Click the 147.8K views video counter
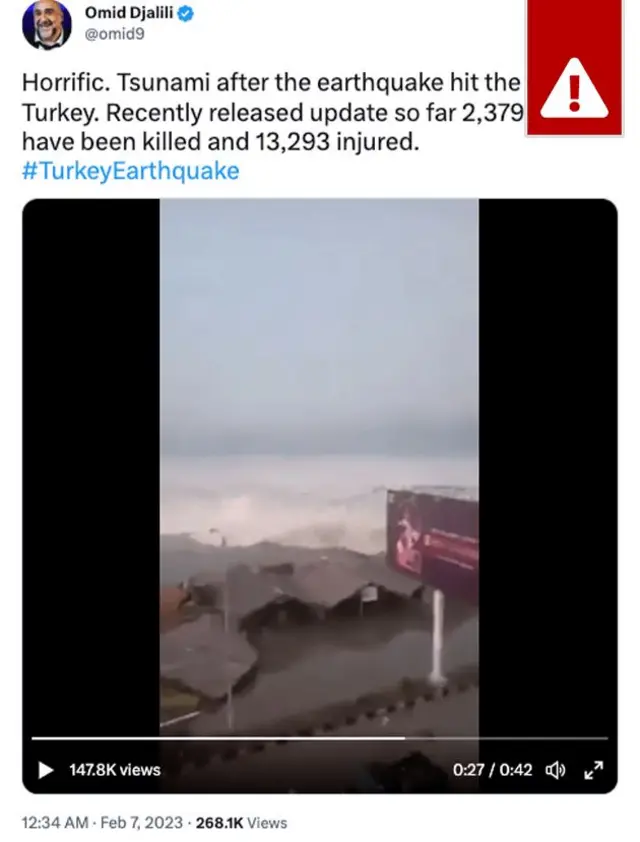 115,770
